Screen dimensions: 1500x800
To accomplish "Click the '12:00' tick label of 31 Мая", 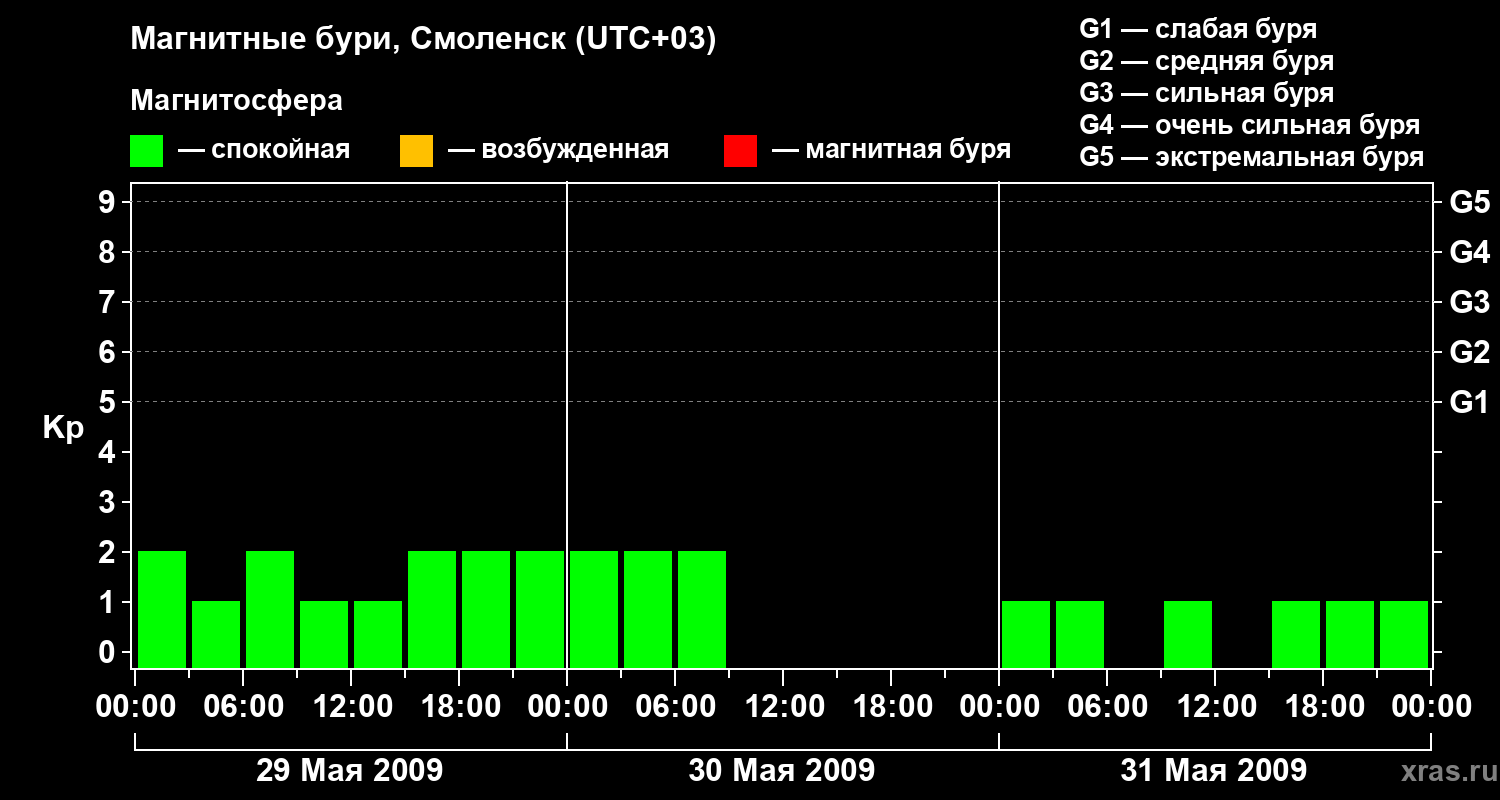I will (x=1215, y=707).
